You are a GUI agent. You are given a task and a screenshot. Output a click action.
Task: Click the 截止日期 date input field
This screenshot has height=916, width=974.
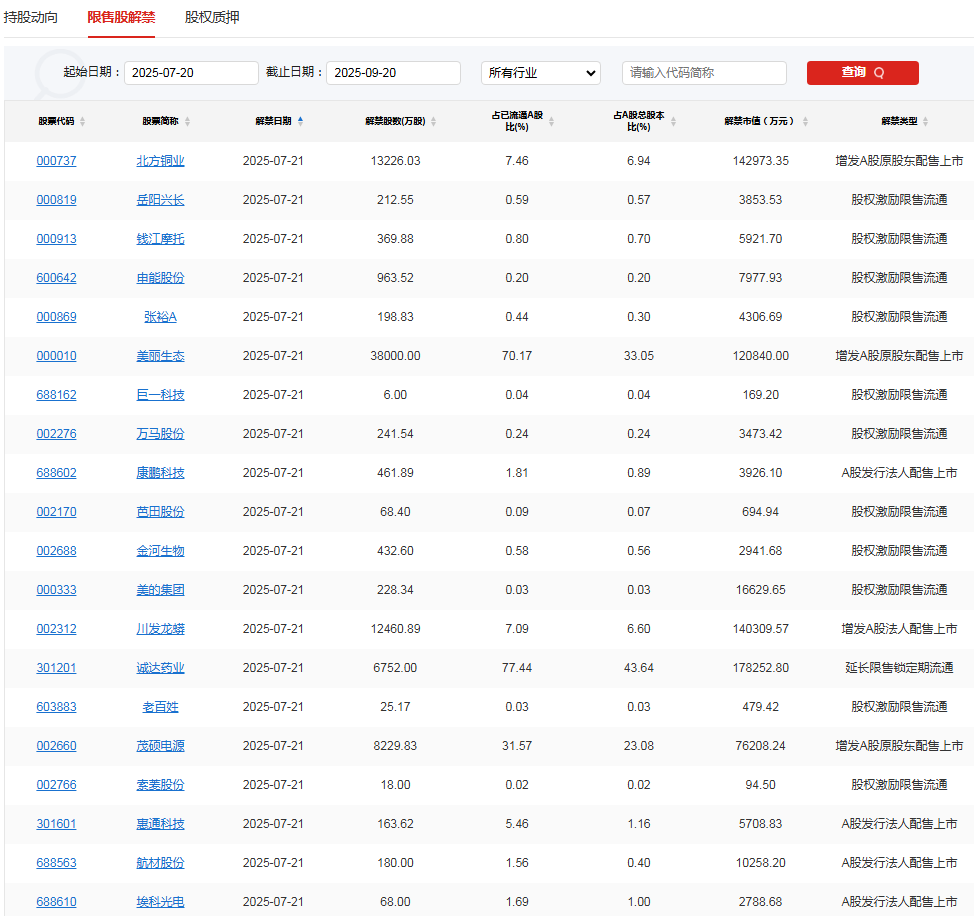[393, 73]
